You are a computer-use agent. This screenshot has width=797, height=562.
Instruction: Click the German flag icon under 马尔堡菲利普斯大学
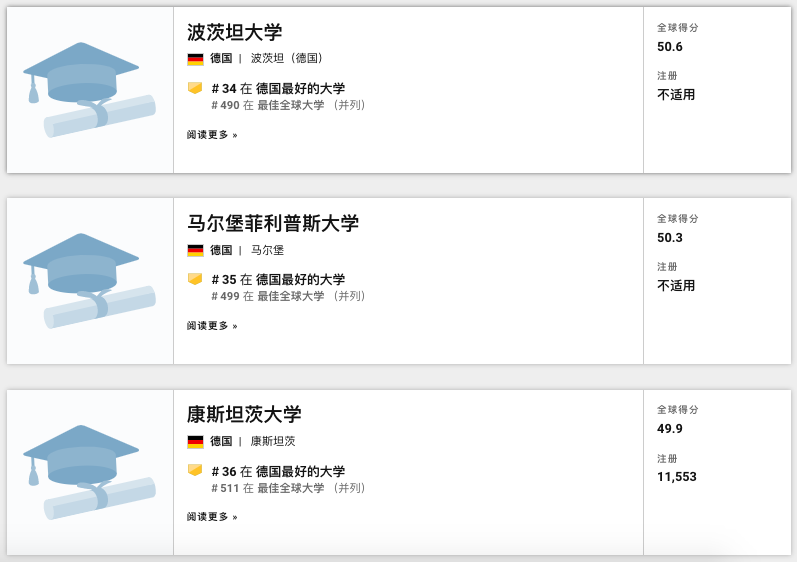pos(195,250)
